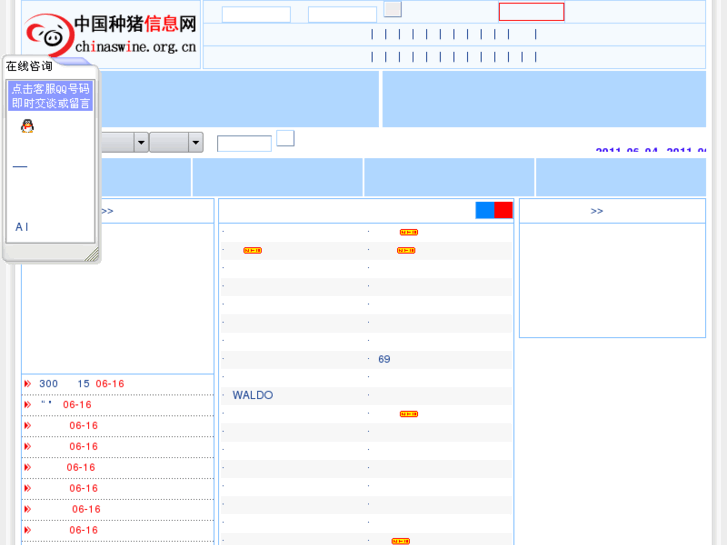Click the QQ penguin customer service icon
Image resolution: width=727 pixels, height=545 pixels.
coord(27,126)
